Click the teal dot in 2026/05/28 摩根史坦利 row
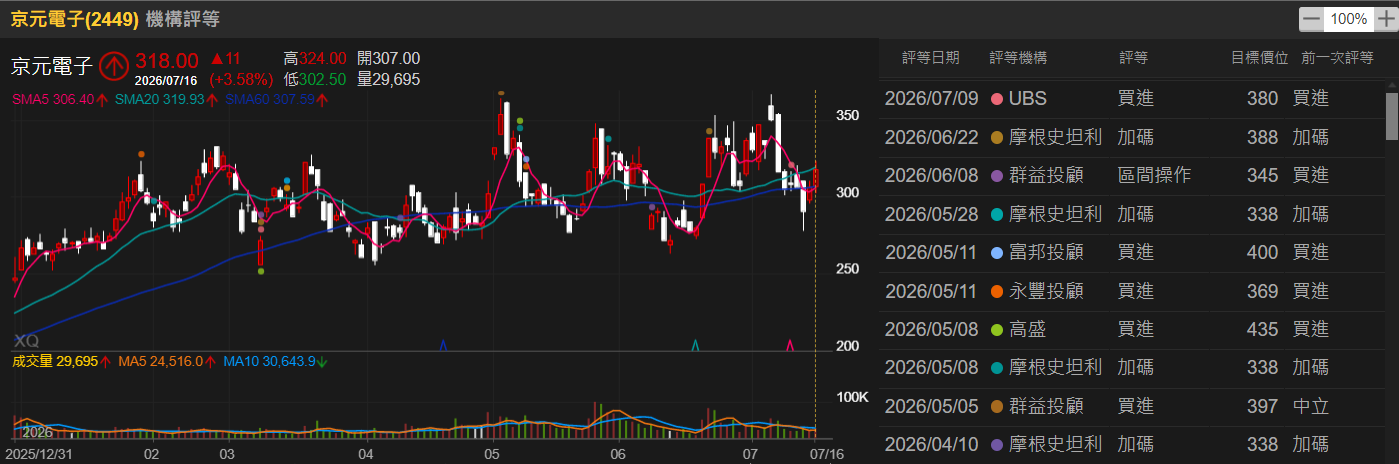 [x=996, y=214]
